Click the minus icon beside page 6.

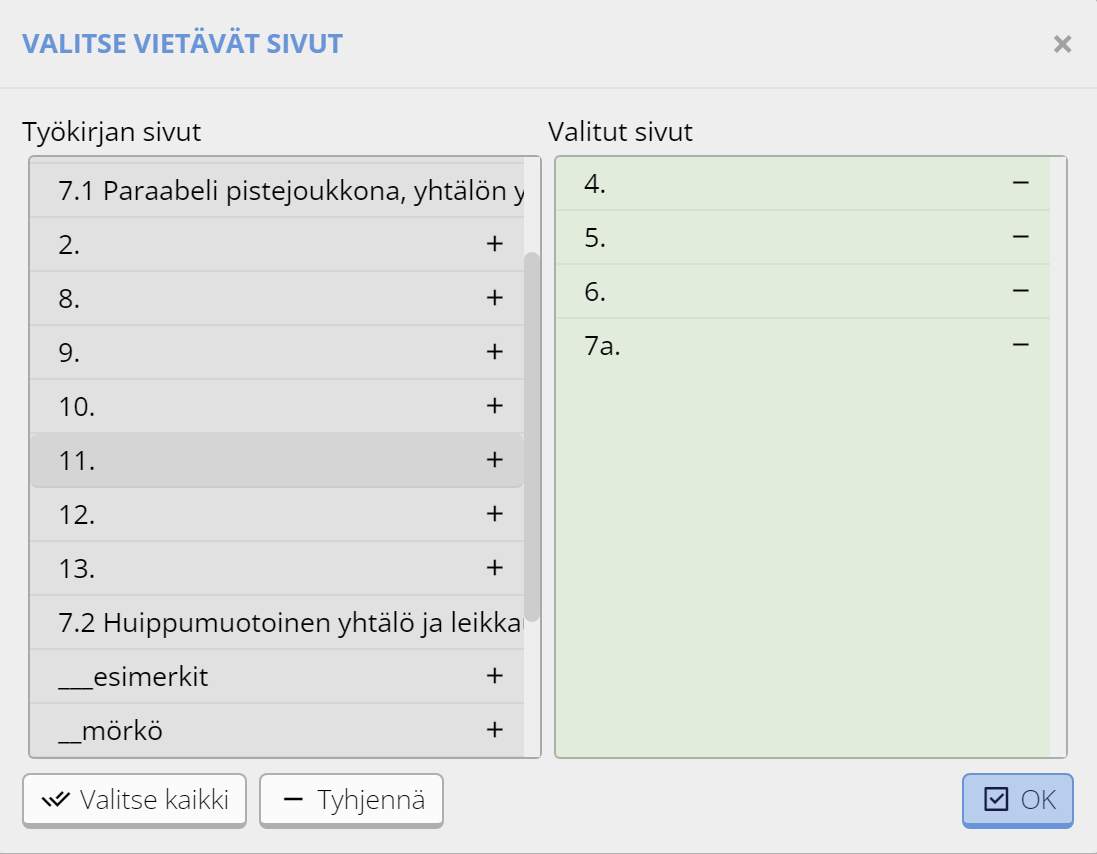(x=1021, y=292)
